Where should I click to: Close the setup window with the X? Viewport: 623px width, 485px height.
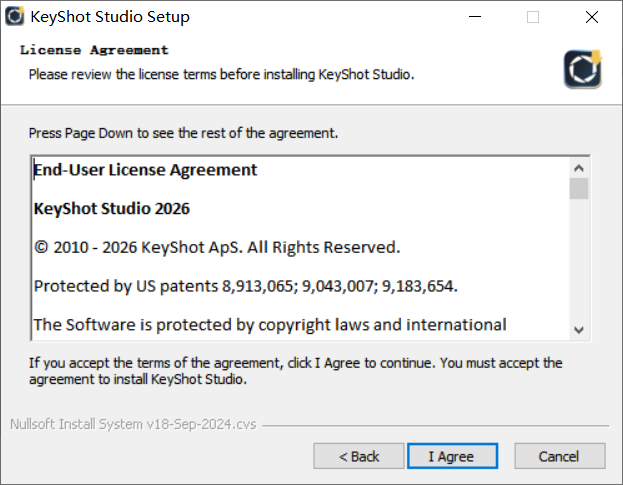point(592,17)
